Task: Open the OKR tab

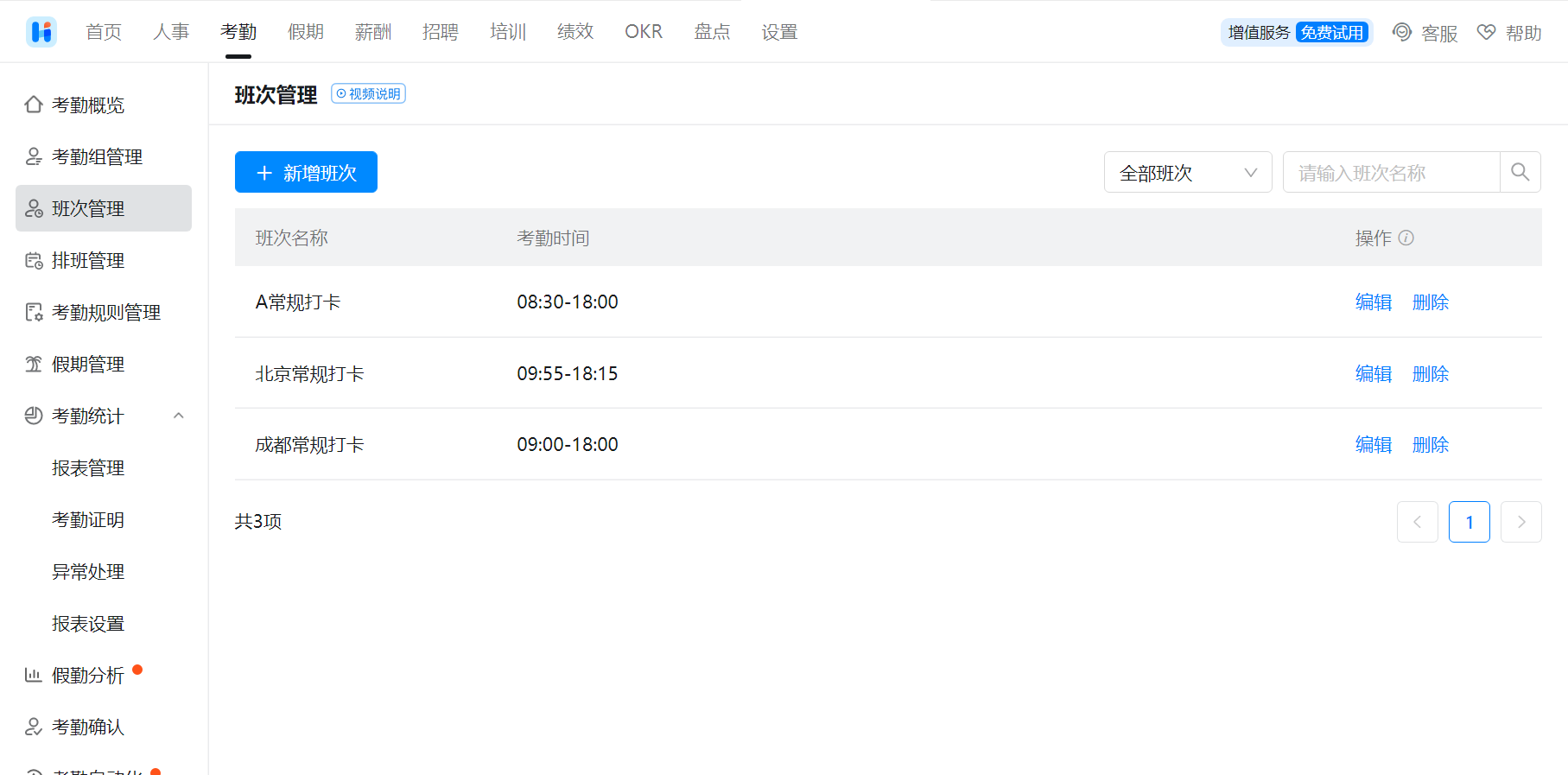Action: pyautogui.click(x=644, y=32)
